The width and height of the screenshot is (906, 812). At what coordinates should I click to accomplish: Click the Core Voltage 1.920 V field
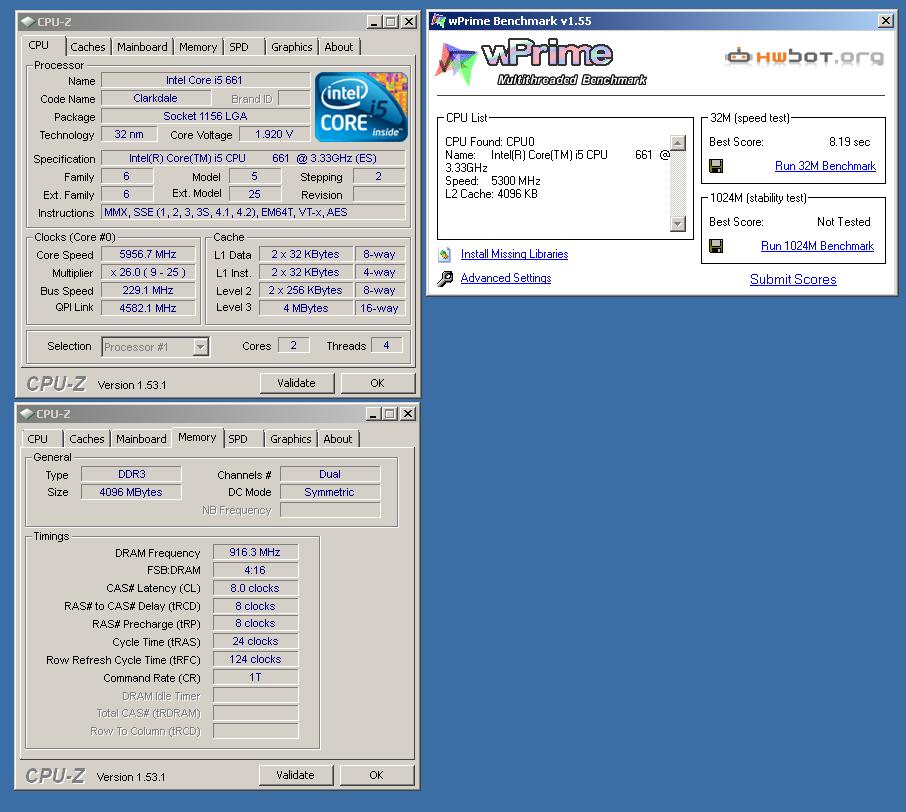click(274, 134)
